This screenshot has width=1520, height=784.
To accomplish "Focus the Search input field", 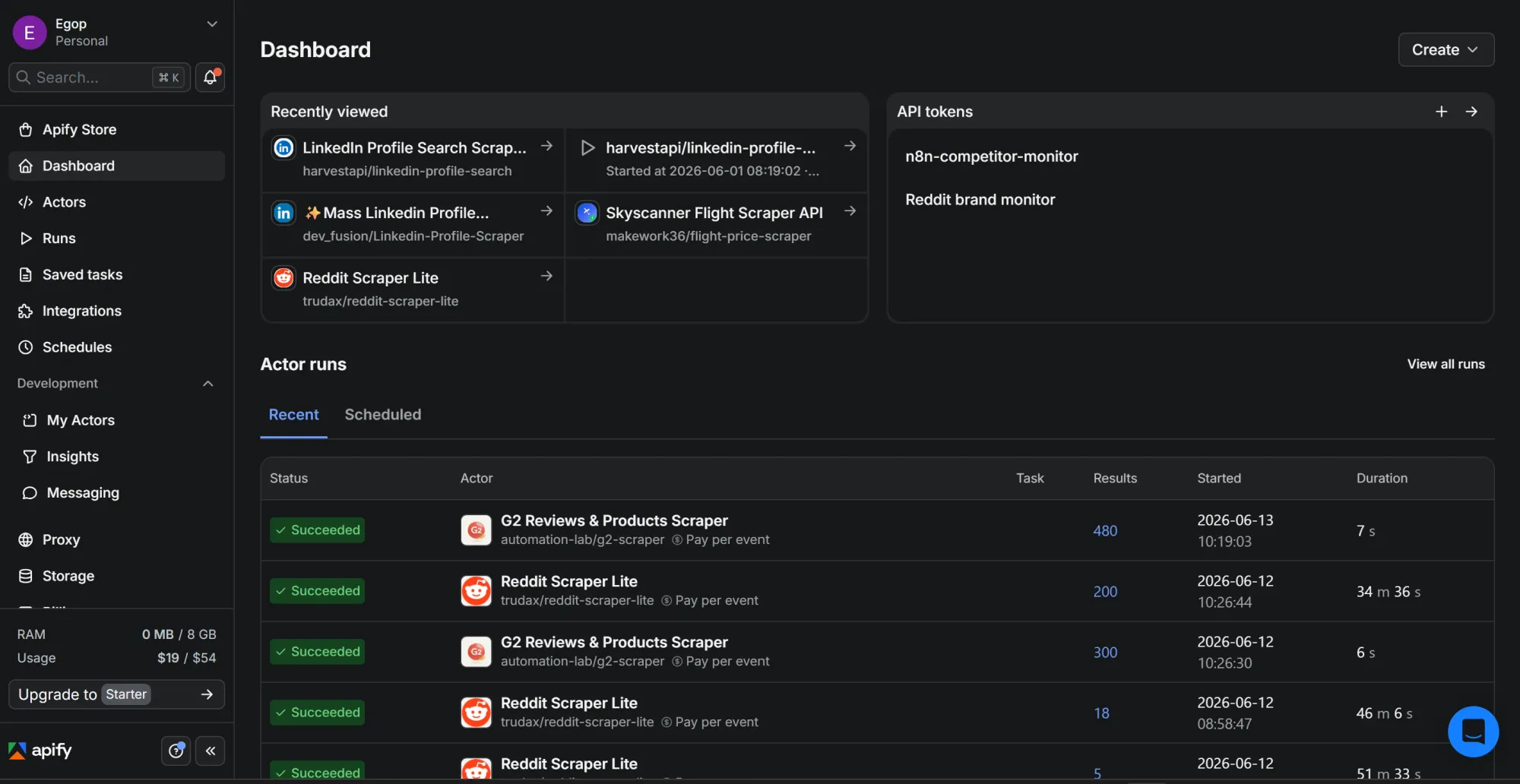I will pyautogui.click(x=99, y=77).
